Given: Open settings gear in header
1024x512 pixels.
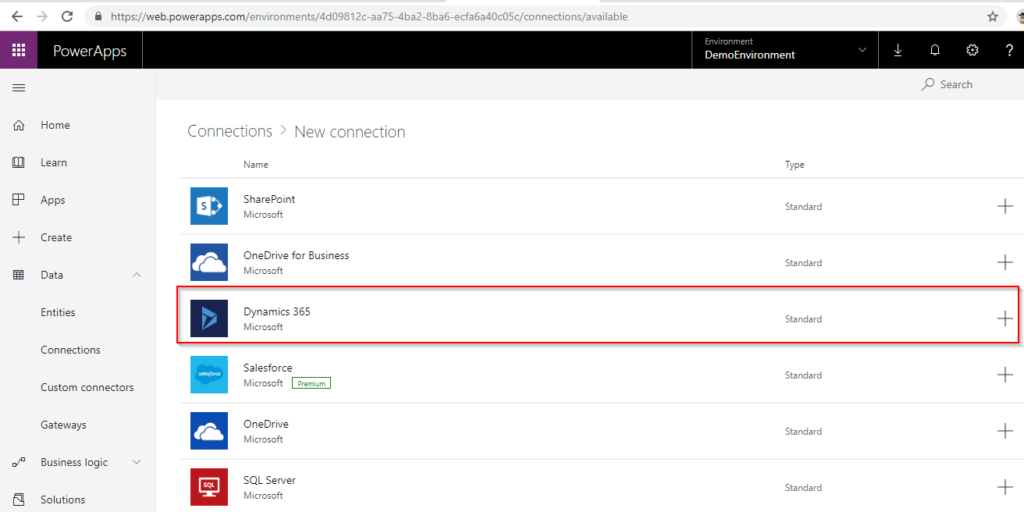Looking at the screenshot, I should tap(972, 50).
